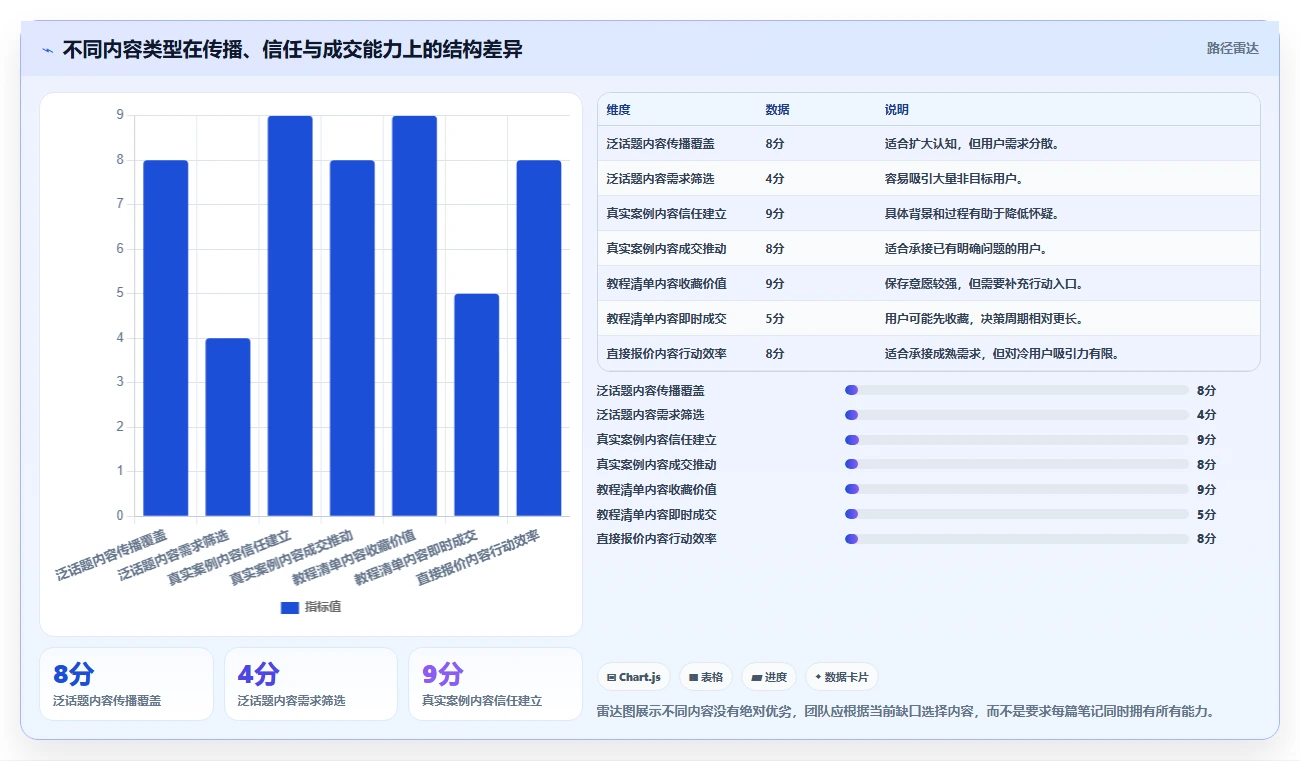Click progress bar for 教程清单内容收藏价值
Screen dimensions: 1300x761
(1017, 489)
